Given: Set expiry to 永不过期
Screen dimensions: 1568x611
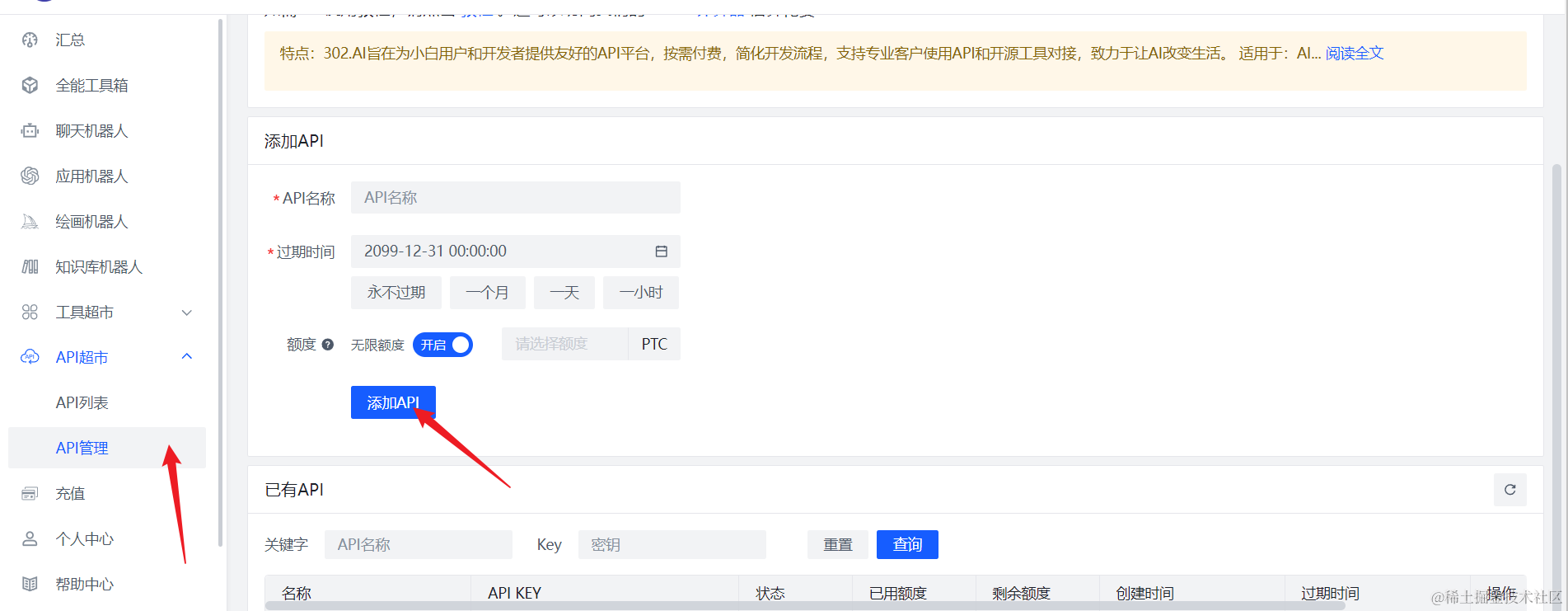Looking at the screenshot, I should click(x=396, y=293).
